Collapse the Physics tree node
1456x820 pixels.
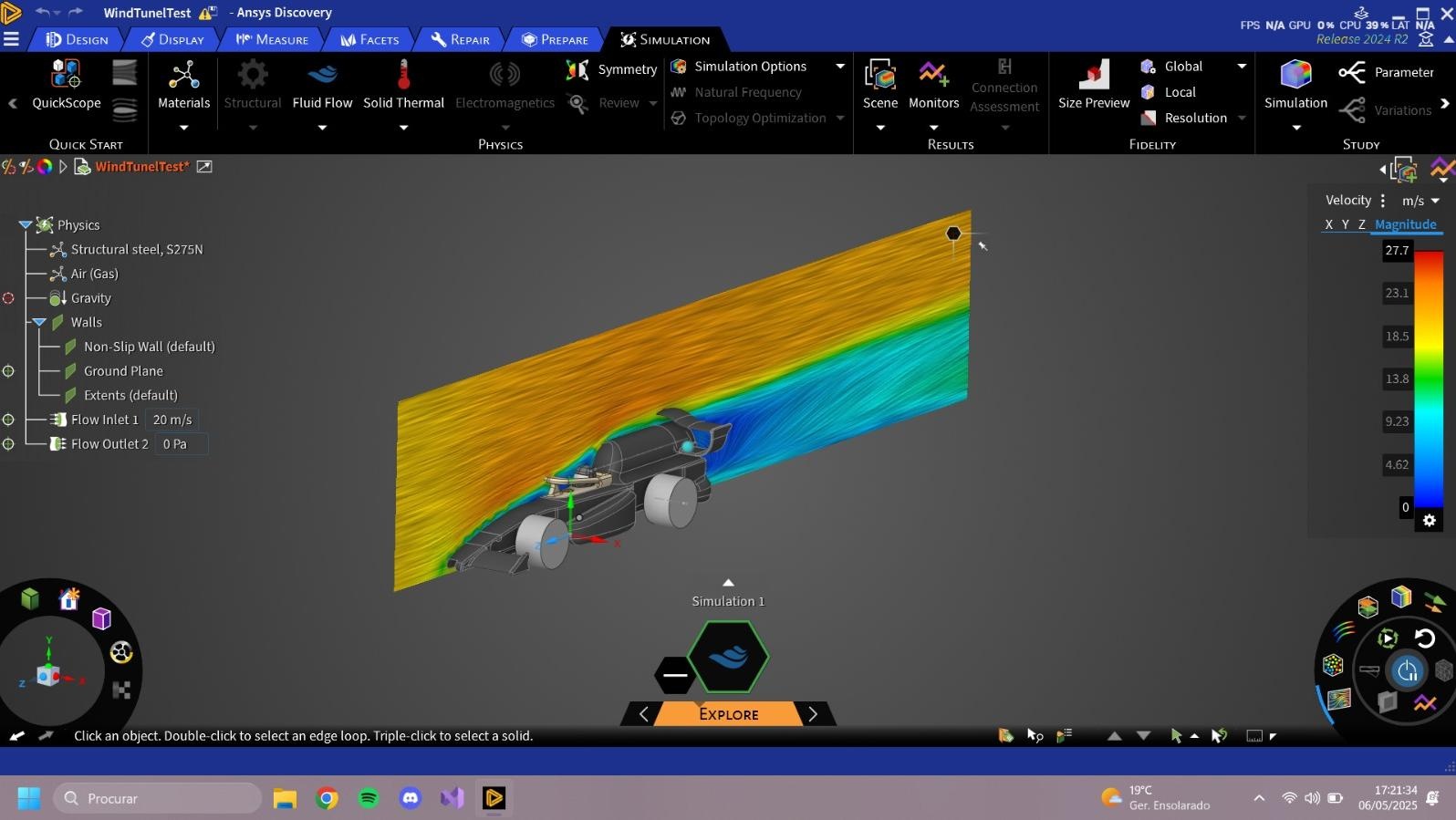pos(26,225)
